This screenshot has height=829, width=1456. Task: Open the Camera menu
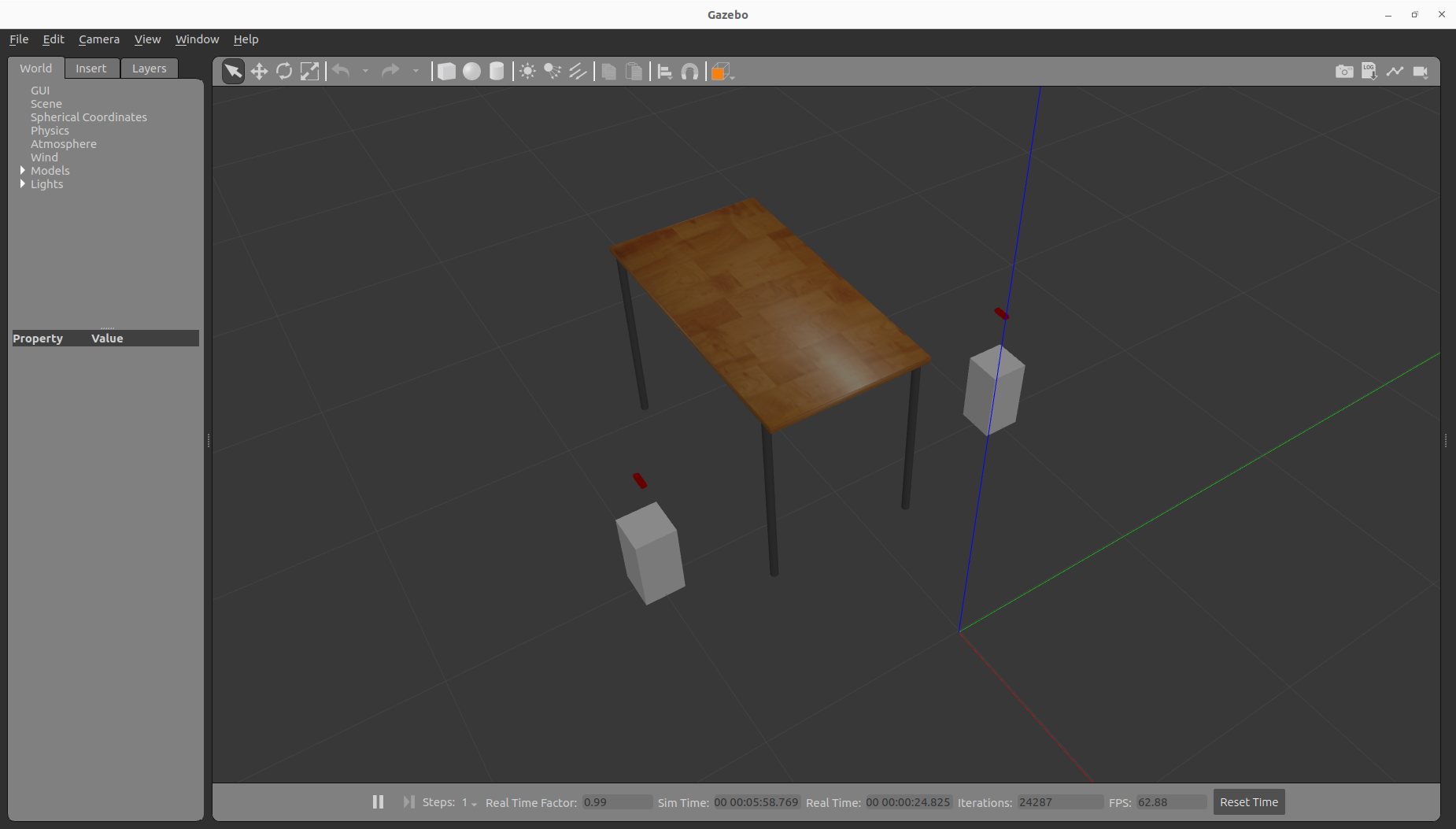click(x=99, y=39)
